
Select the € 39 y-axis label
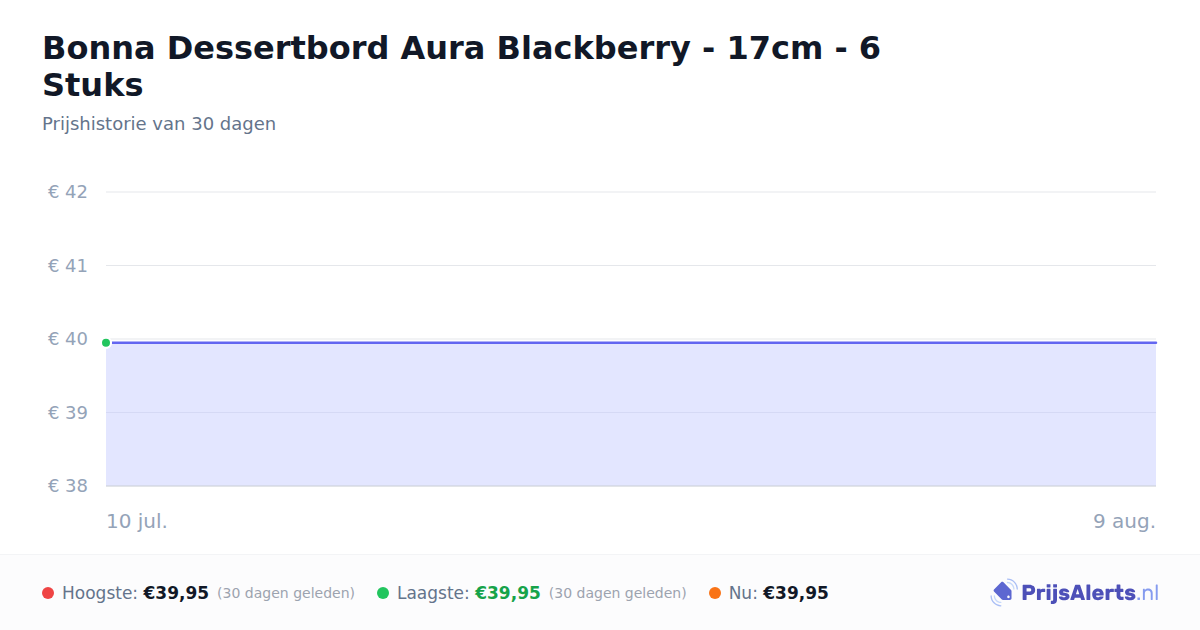(x=68, y=413)
